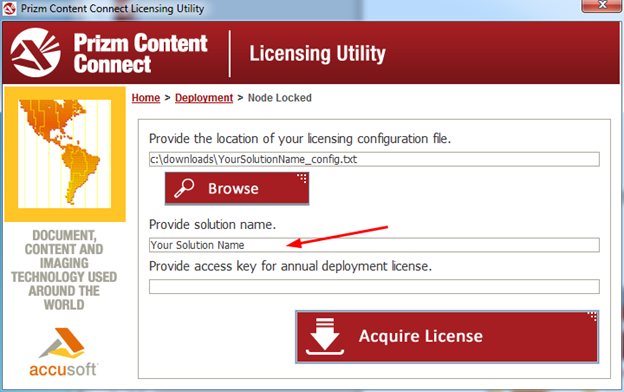This screenshot has width=624, height=392.
Task: Focus the licensing configuration file path field
Action: pos(374,159)
